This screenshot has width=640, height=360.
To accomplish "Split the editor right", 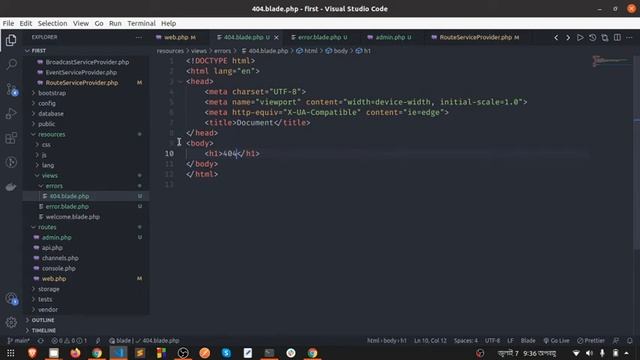I will pyautogui.click(x=617, y=38).
